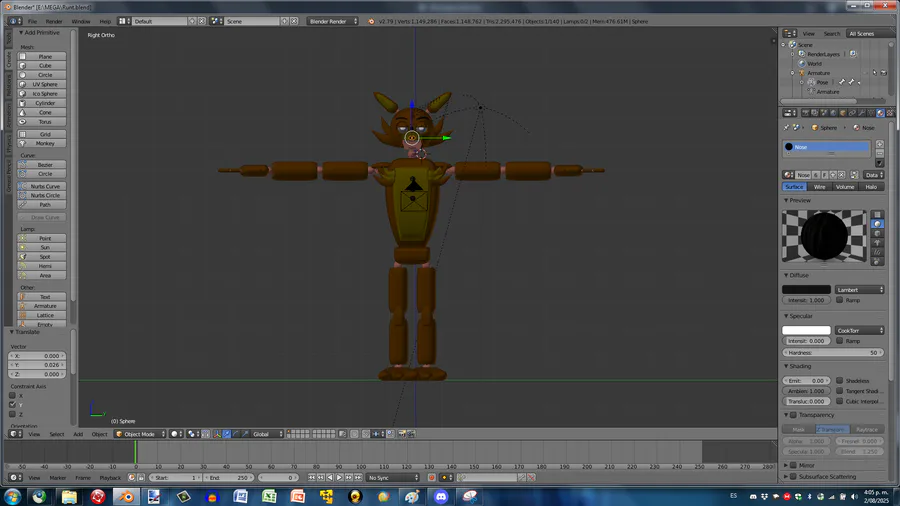
Task: Open the Lambert diffuse shader dropdown
Action: point(859,290)
